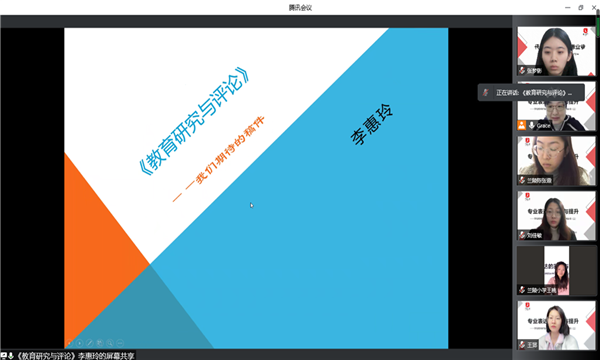This screenshot has height=360, width=600.
Task: Click the muted mic icon in the speaking notification
Action: (486, 93)
